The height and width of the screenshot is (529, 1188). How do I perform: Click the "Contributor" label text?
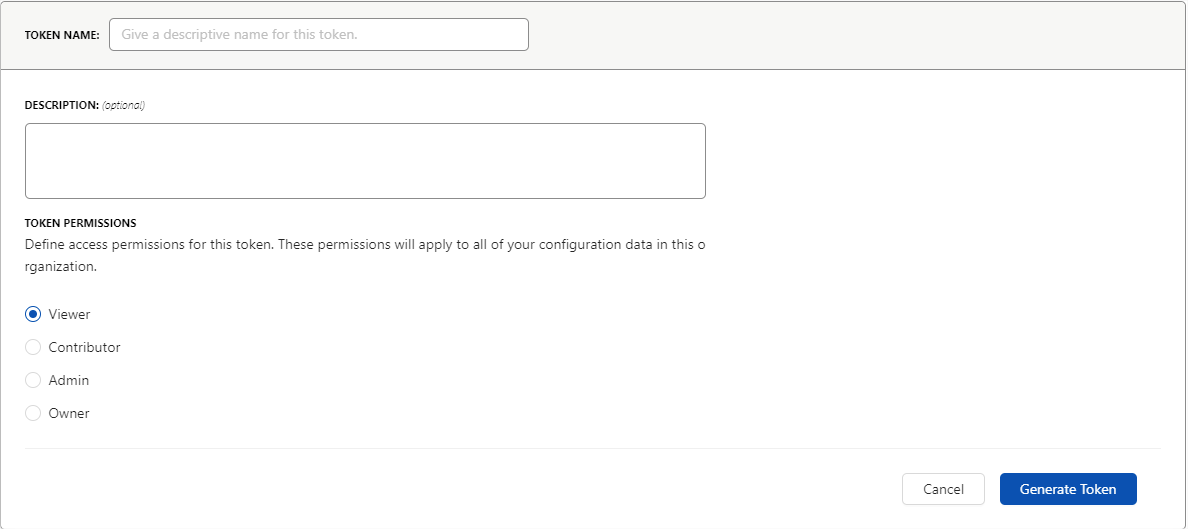click(84, 347)
